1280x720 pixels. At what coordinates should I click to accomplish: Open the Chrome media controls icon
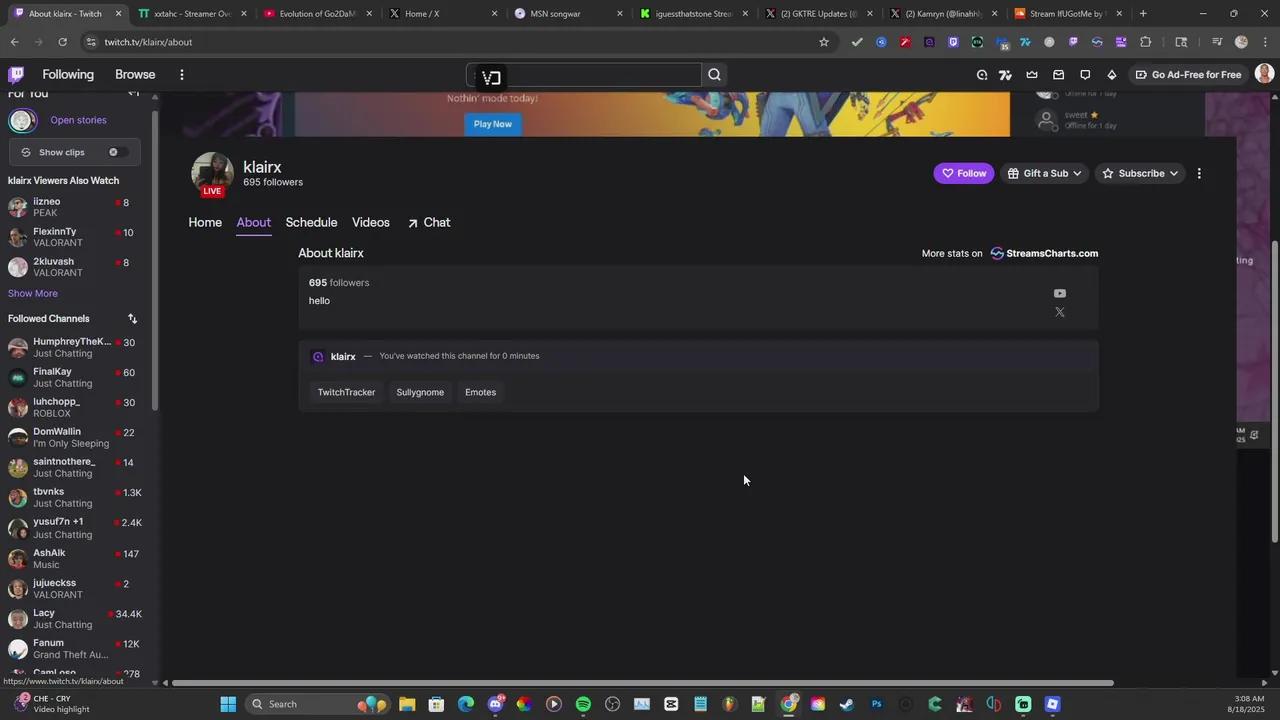[1216, 42]
